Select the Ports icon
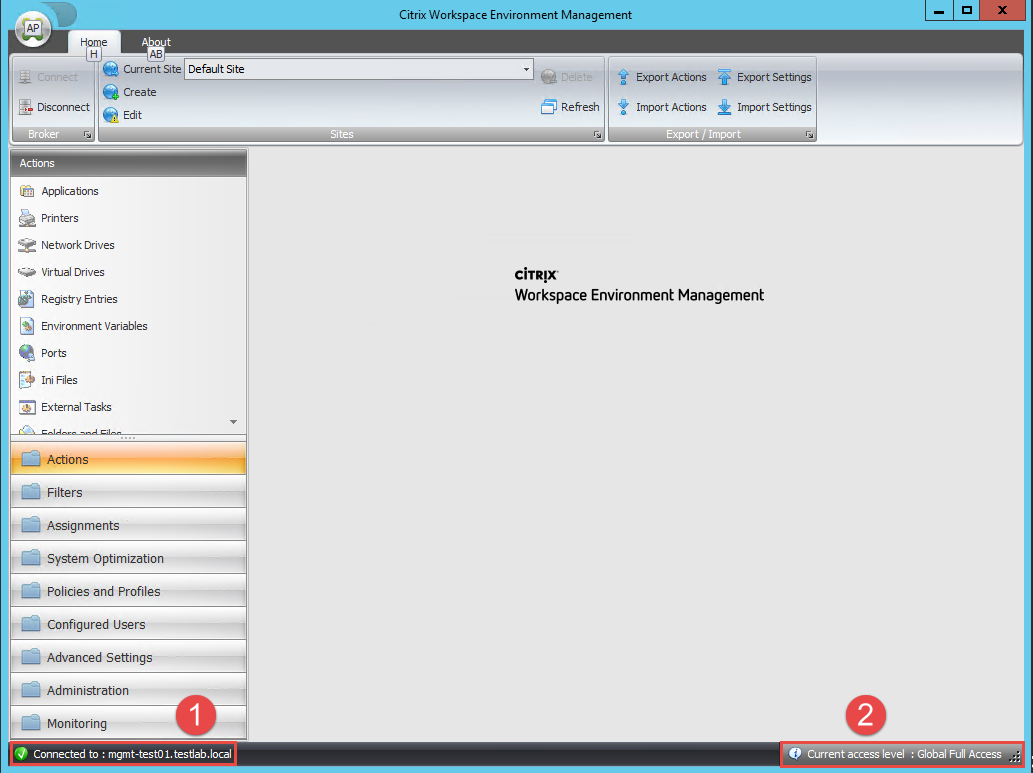Image resolution: width=1033 pixels, height=773 pixels. coord(27,353)
